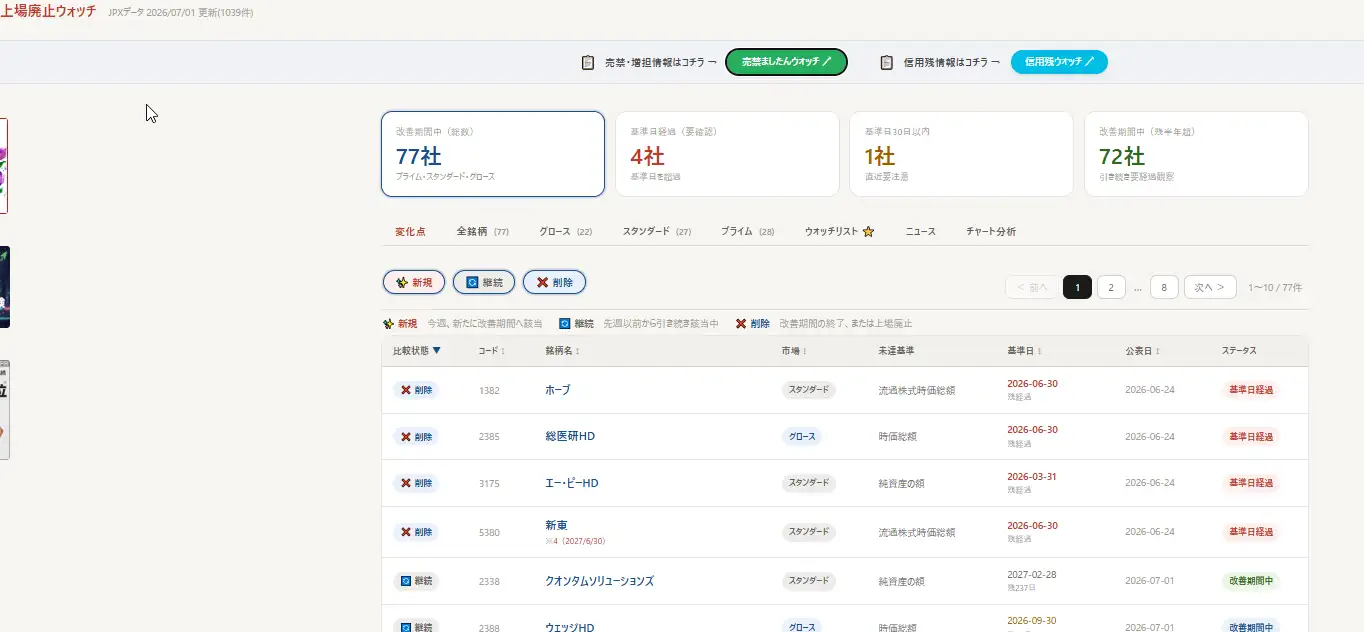Go to page 2 of results
This screenshot has height=632, width=1364.
coord(1111,287)
